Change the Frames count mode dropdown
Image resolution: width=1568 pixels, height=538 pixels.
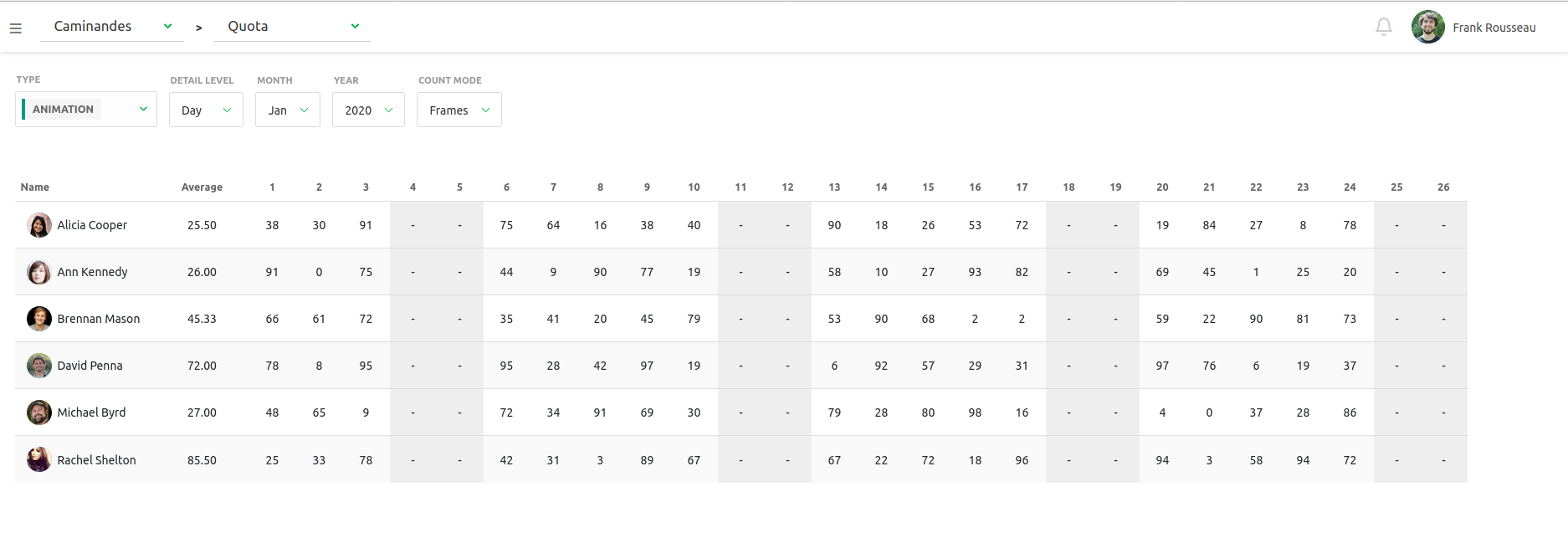[x=459, y=110]
